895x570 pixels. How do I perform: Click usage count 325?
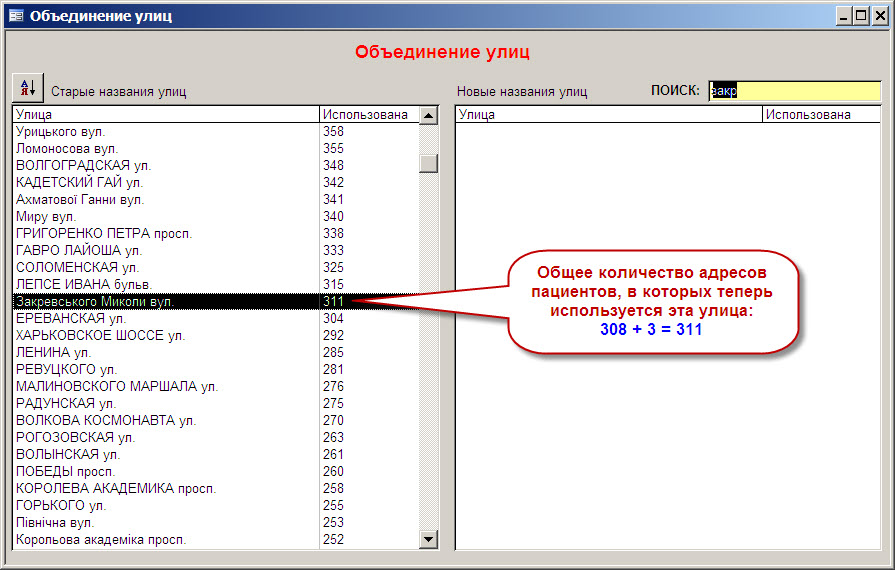coord(333,268)
